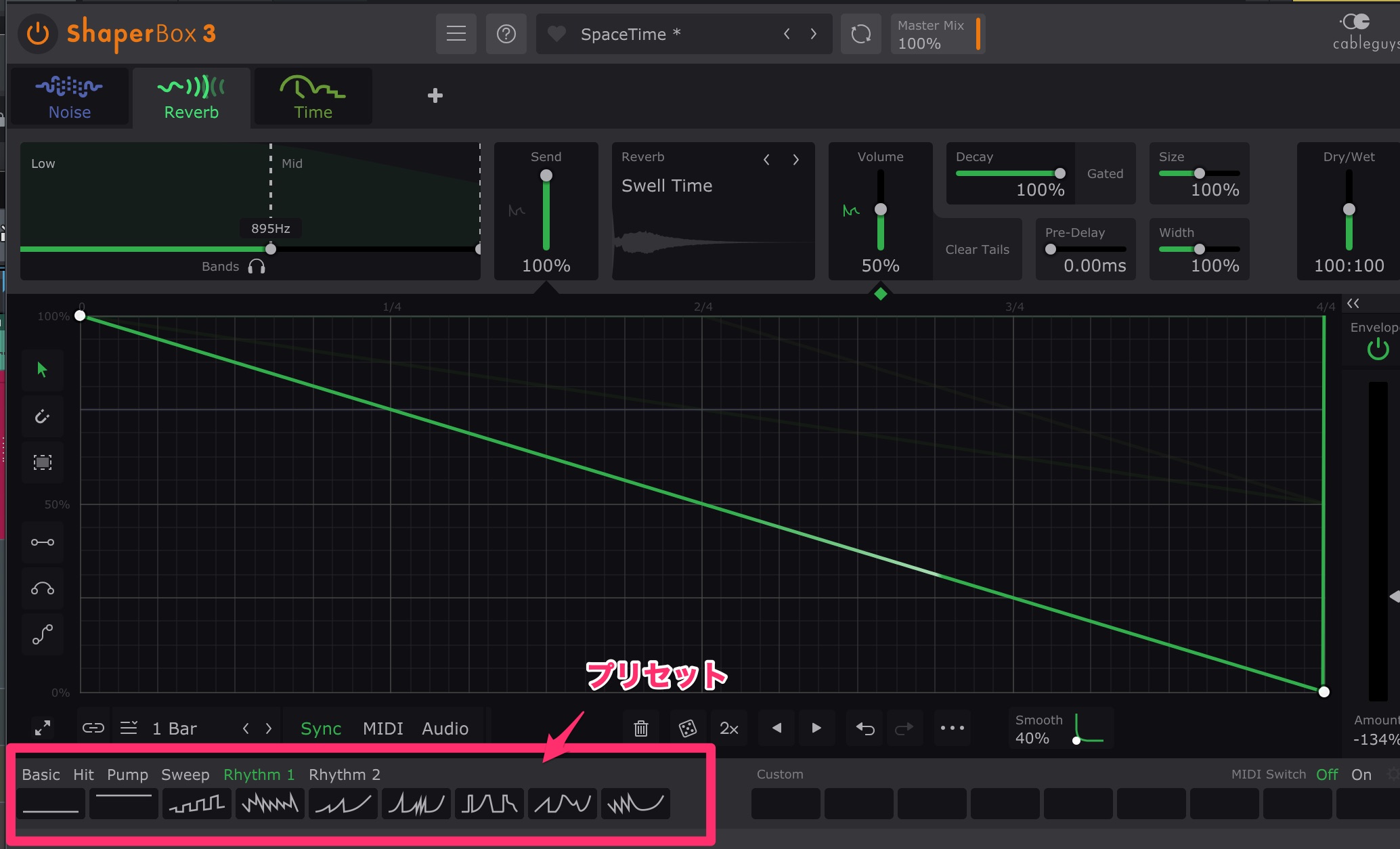Collapse the envelope side panel chevrons
Screen dimensions: 1400x849
[x=1353, y=303]
